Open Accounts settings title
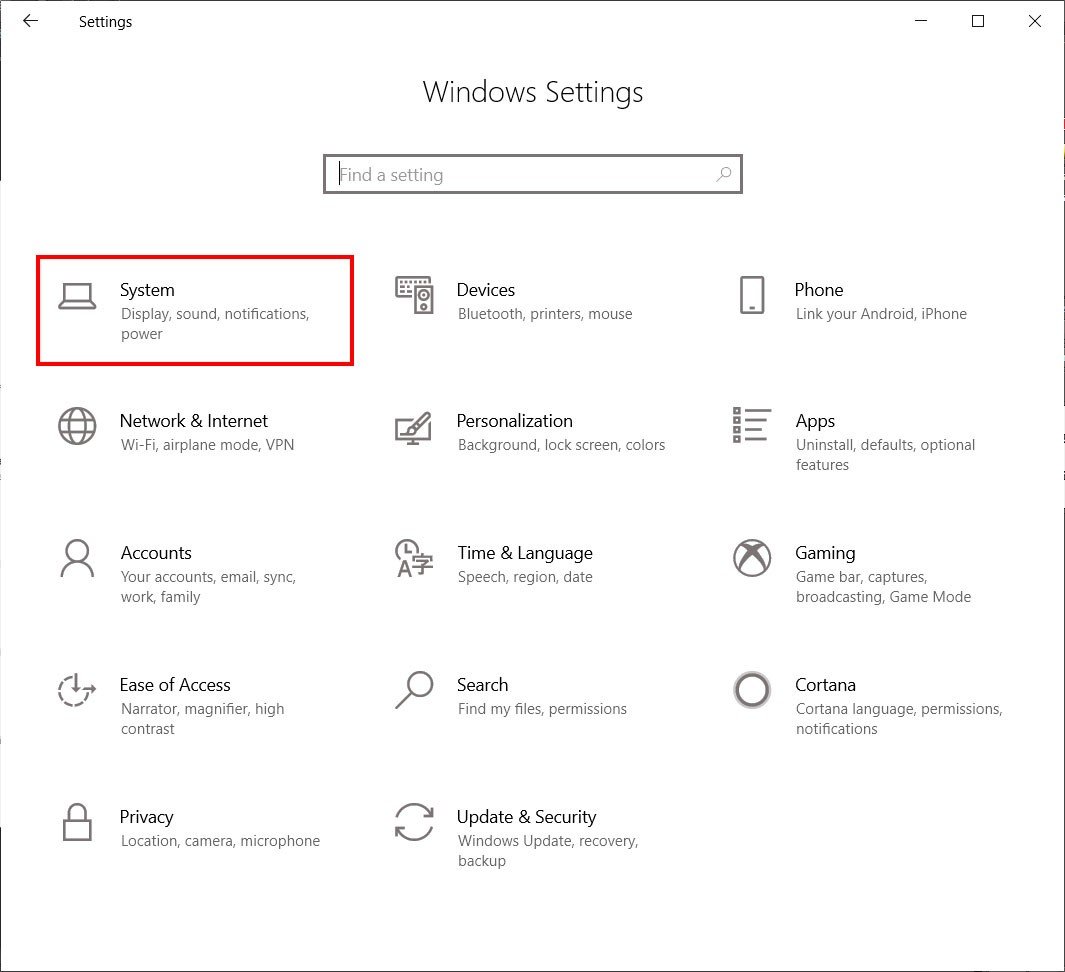The image size is (1065, 972). pyautogui.click(x=156, y=553)
